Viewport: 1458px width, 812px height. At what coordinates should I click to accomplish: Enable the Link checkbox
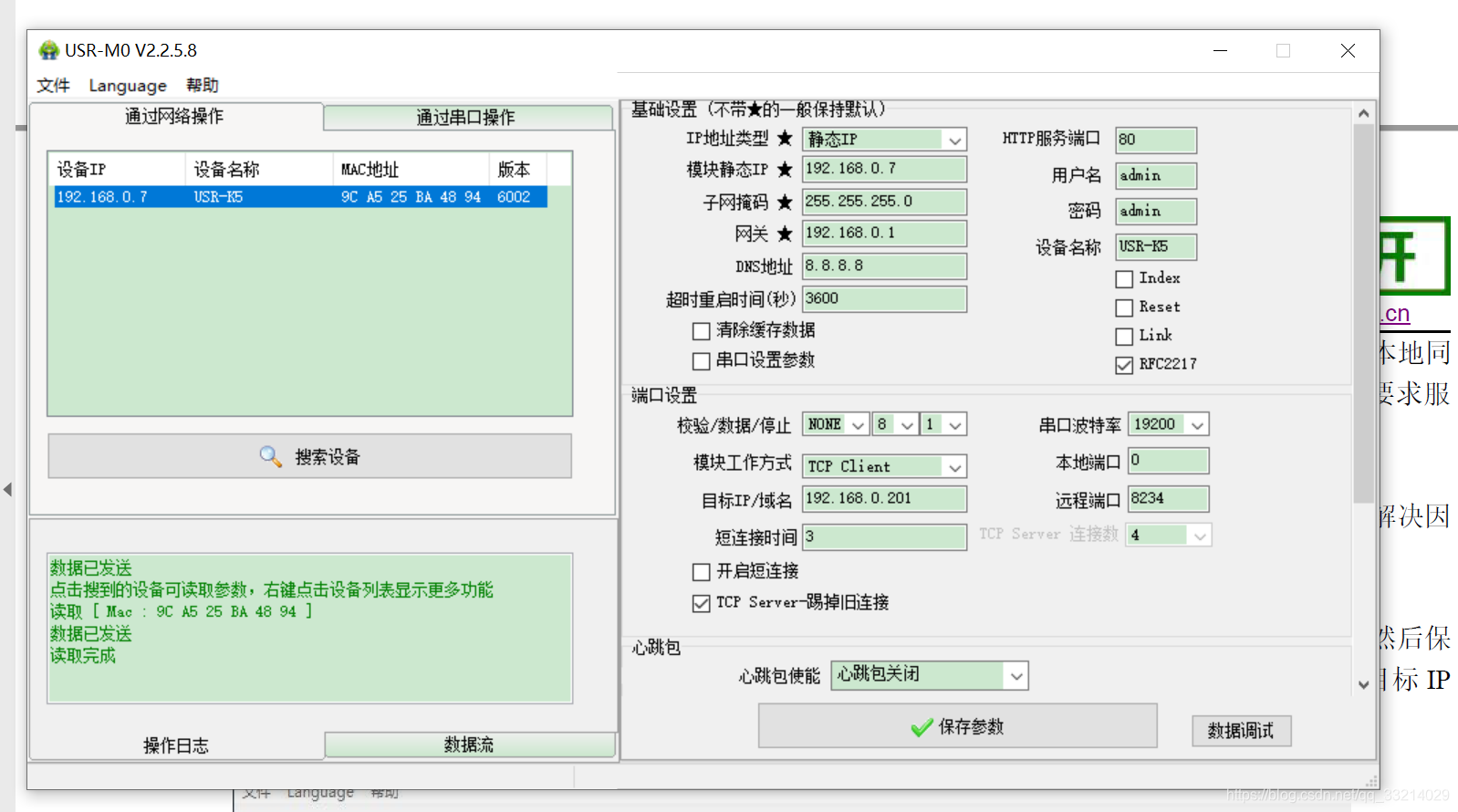pos(1124,337)
